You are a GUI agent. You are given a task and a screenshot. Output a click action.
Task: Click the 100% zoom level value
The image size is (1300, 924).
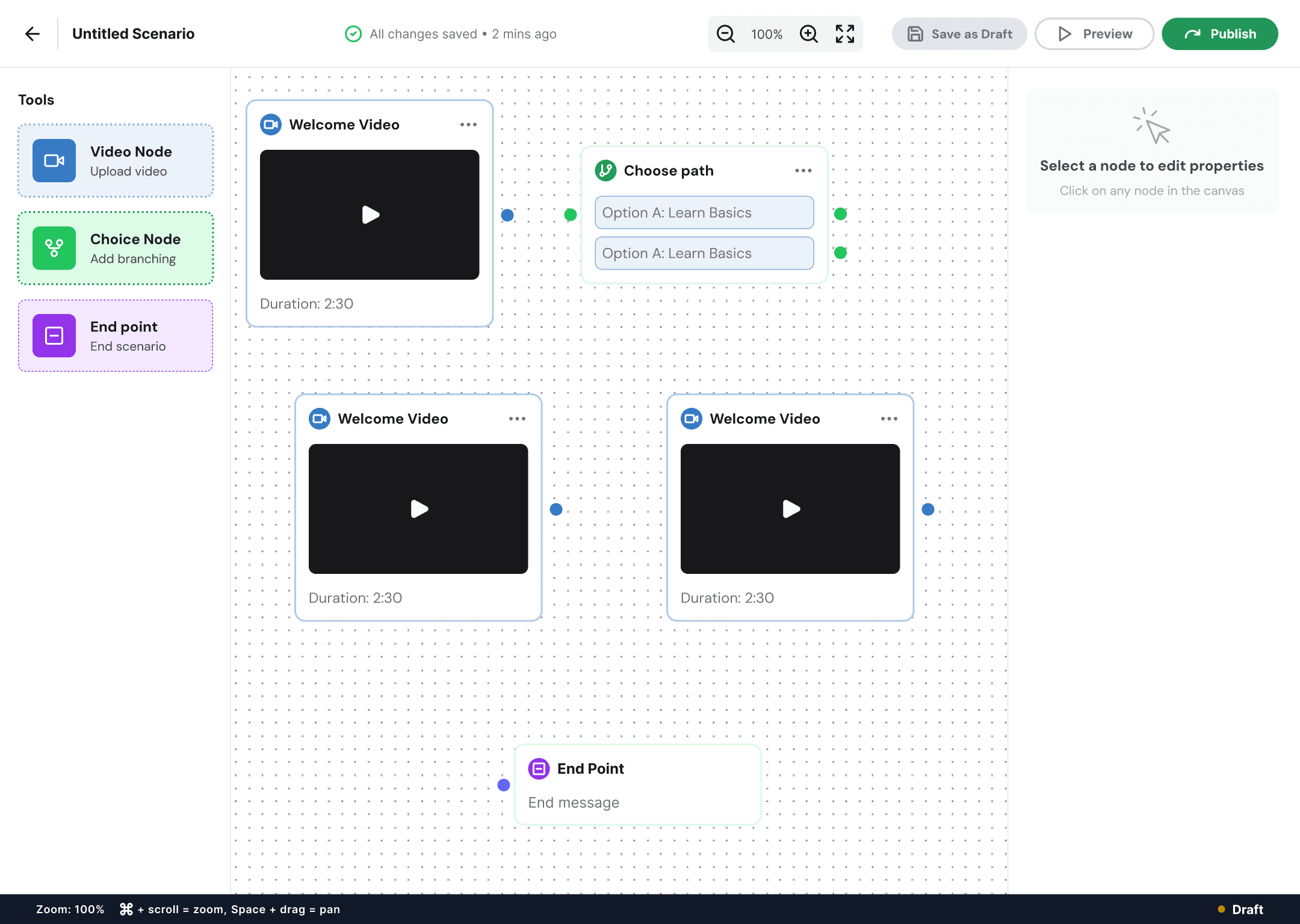767,34
